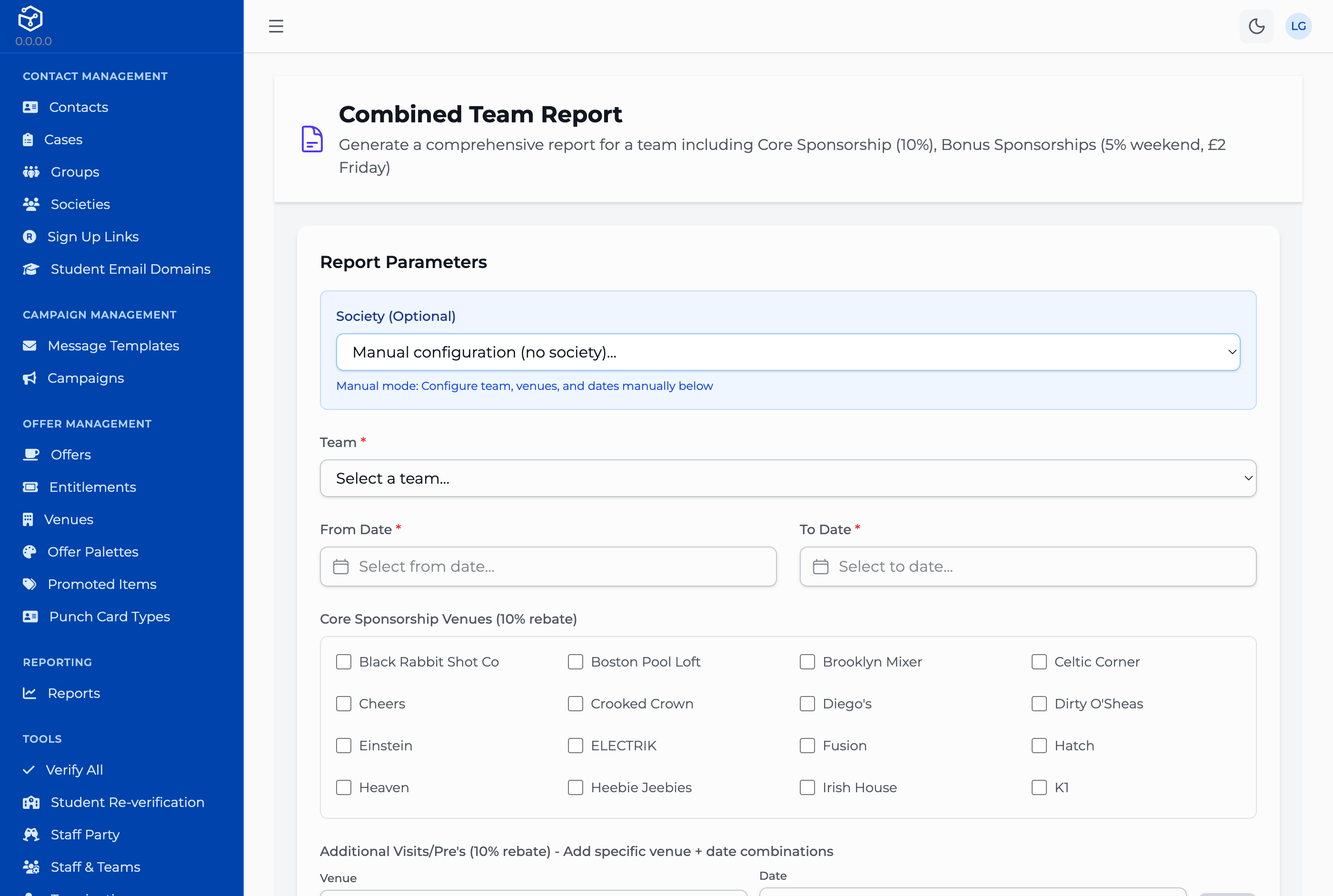Open the Society (Optional) dropdown

tap(788, 352)
